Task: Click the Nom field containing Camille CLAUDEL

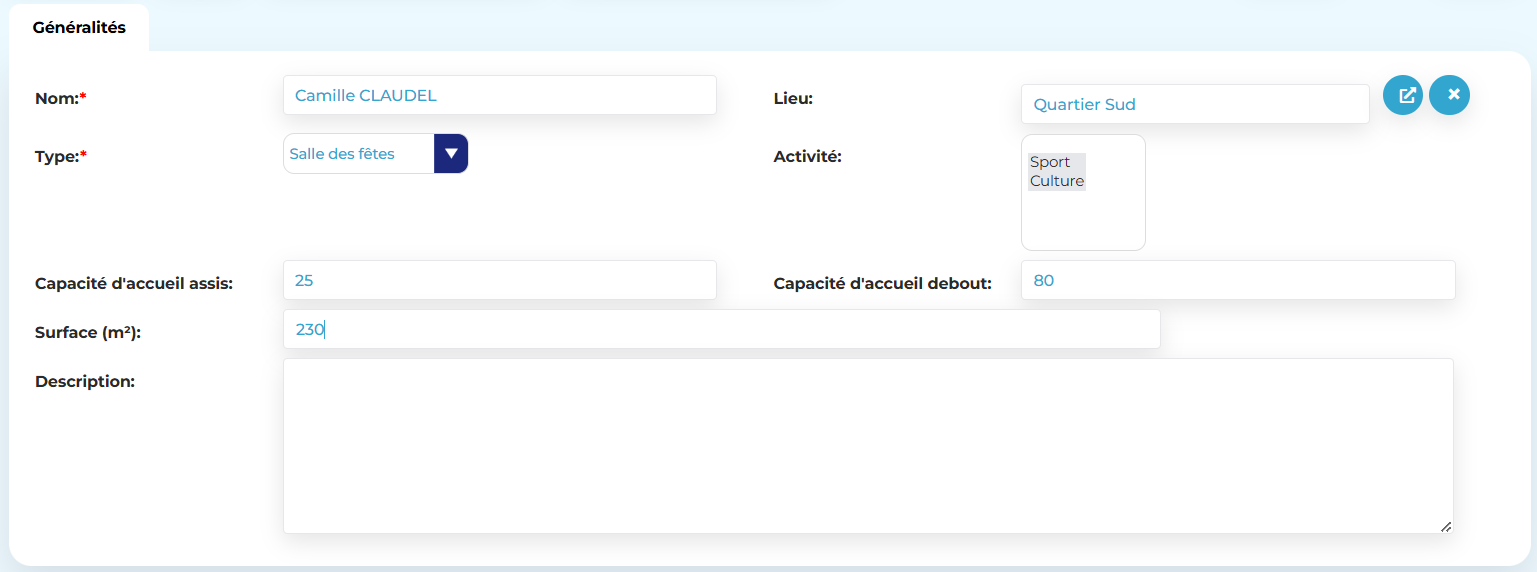Action: (x=499, y=96)
